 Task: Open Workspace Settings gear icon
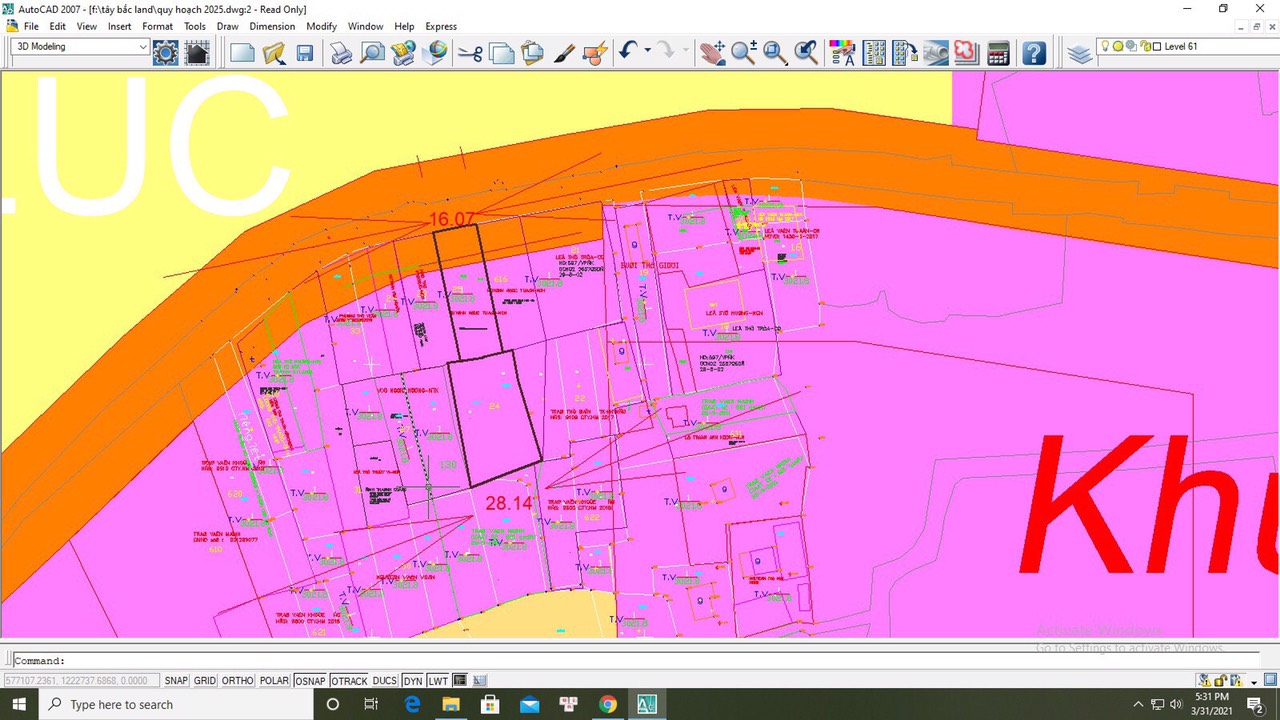[x=165, y=53]
